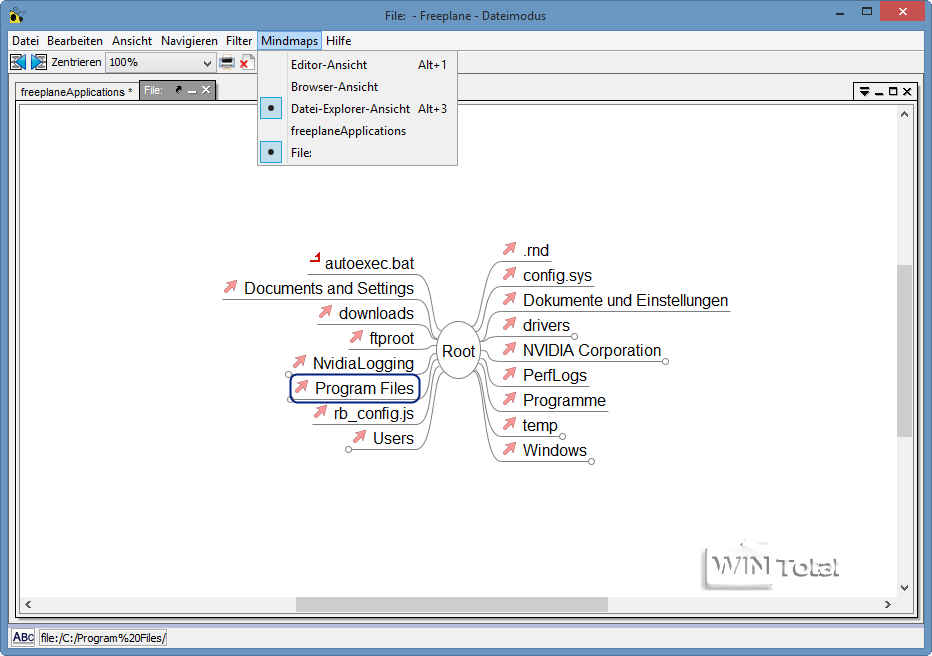Click the previous map arrow icon in toolbar
The height and width of the screenshot is (656, 932).
pos(18,62)
